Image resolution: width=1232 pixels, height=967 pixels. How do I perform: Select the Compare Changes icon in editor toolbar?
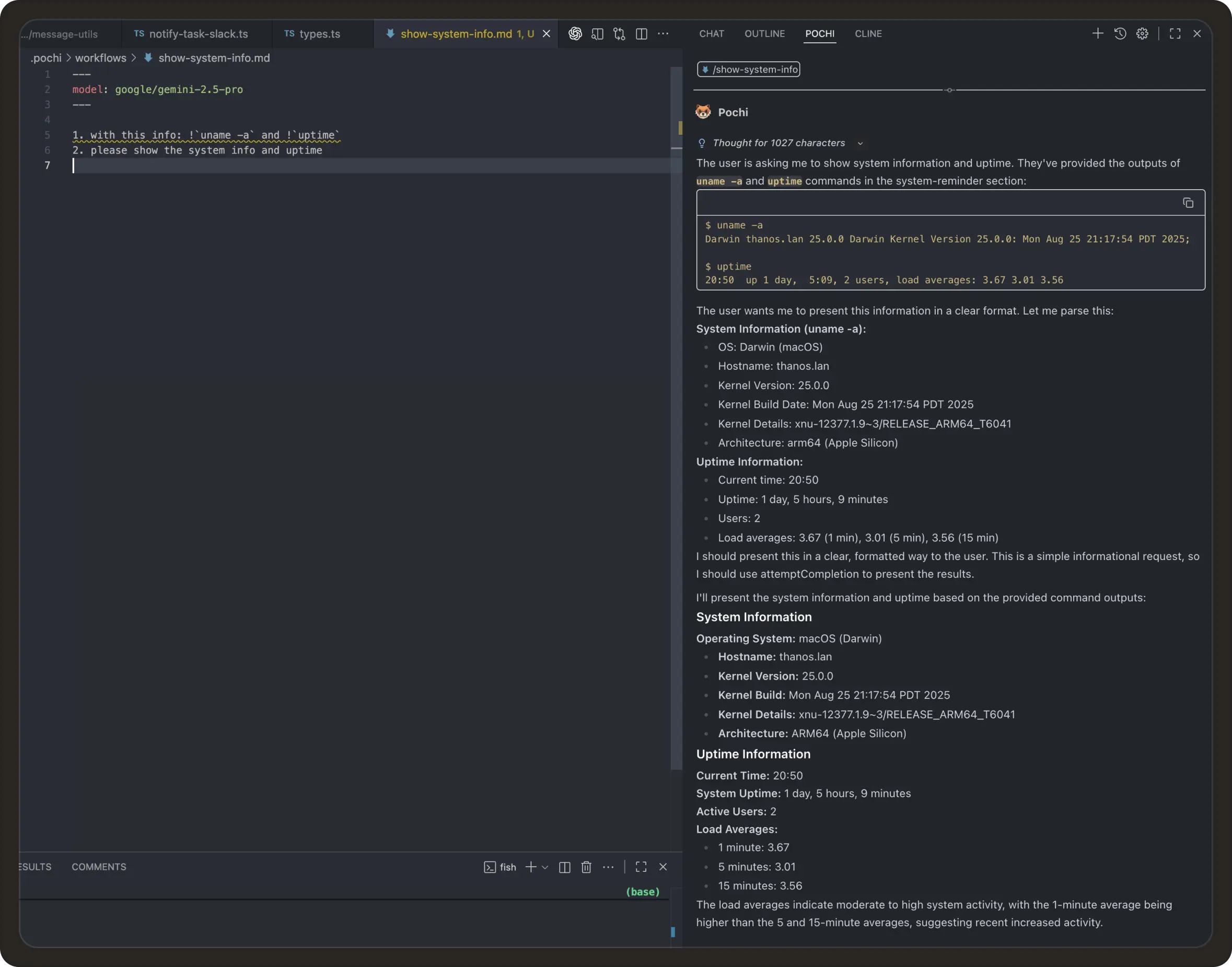619,33
